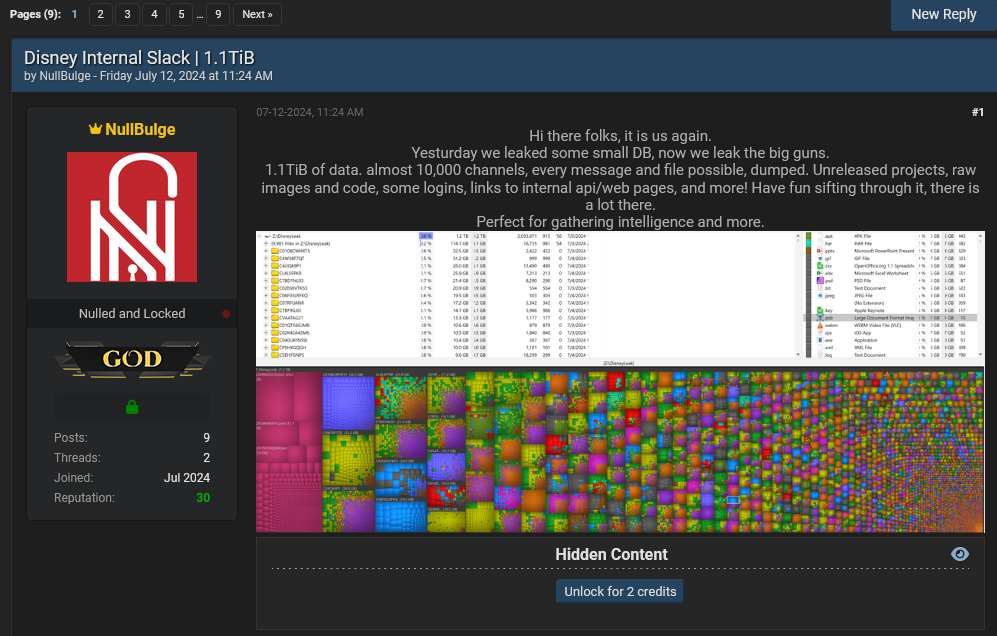Open the embedded disk usage screenshot
Screen dimensions: 997x636
pyautogui.click(x=620, y=382)
